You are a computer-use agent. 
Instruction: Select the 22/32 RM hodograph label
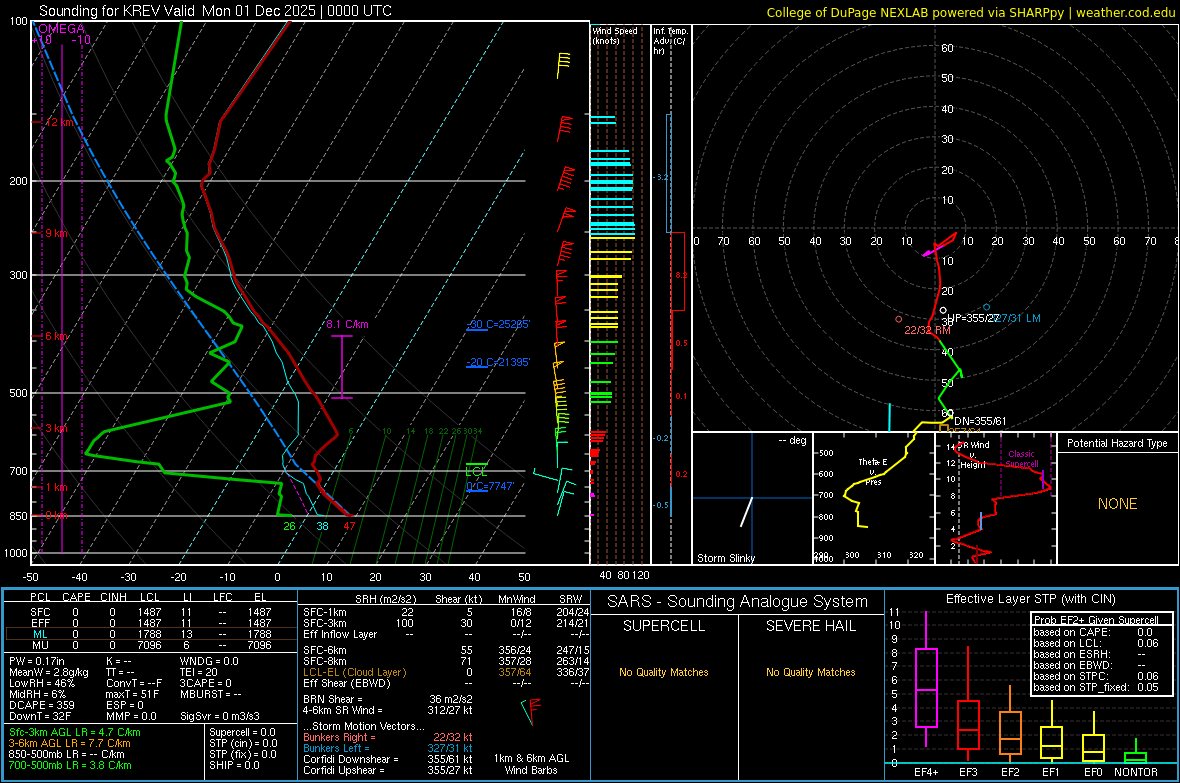pyautogui.click(x=927, y=330)
